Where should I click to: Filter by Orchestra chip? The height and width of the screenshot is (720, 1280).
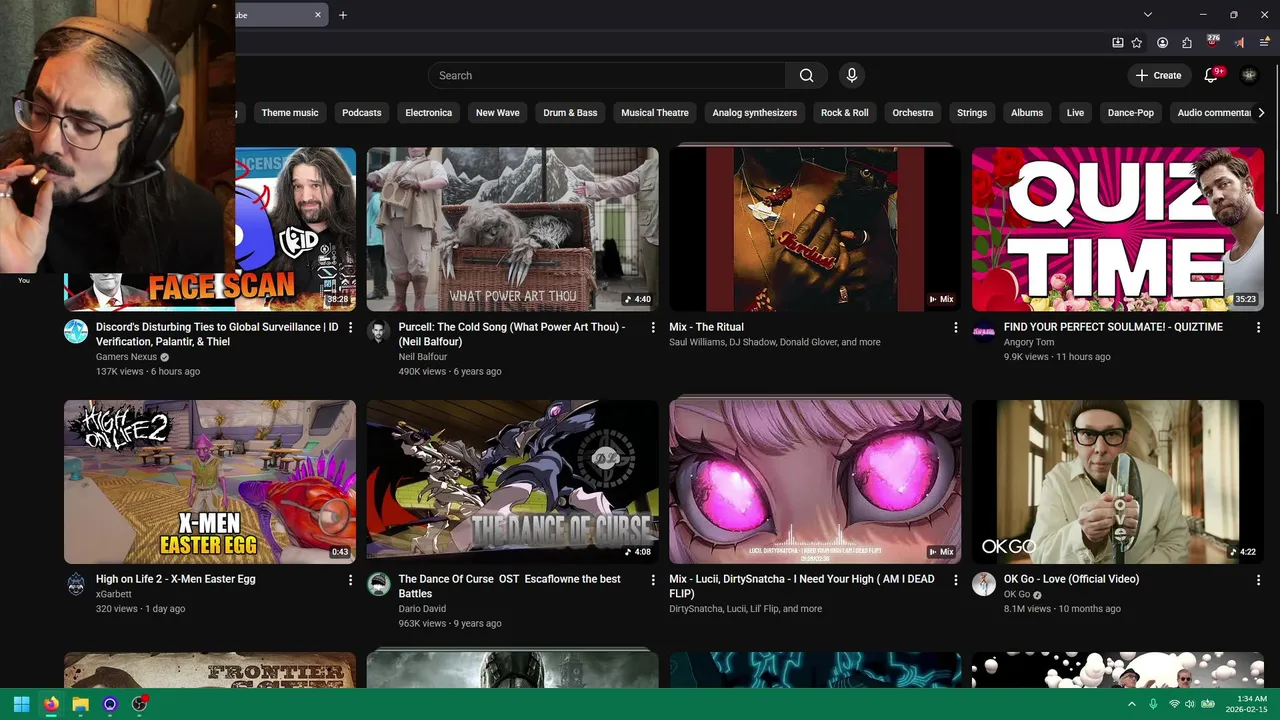pos(913,113)
